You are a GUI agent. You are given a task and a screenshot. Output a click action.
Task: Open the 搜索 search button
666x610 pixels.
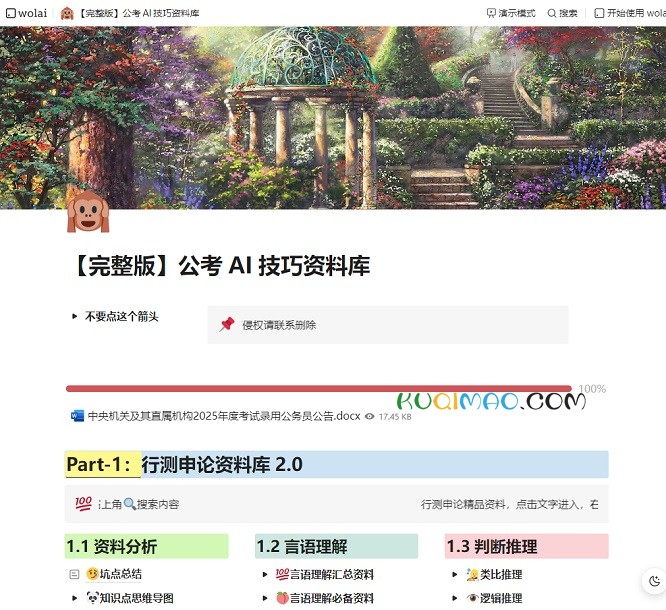[x=562, y=13]
